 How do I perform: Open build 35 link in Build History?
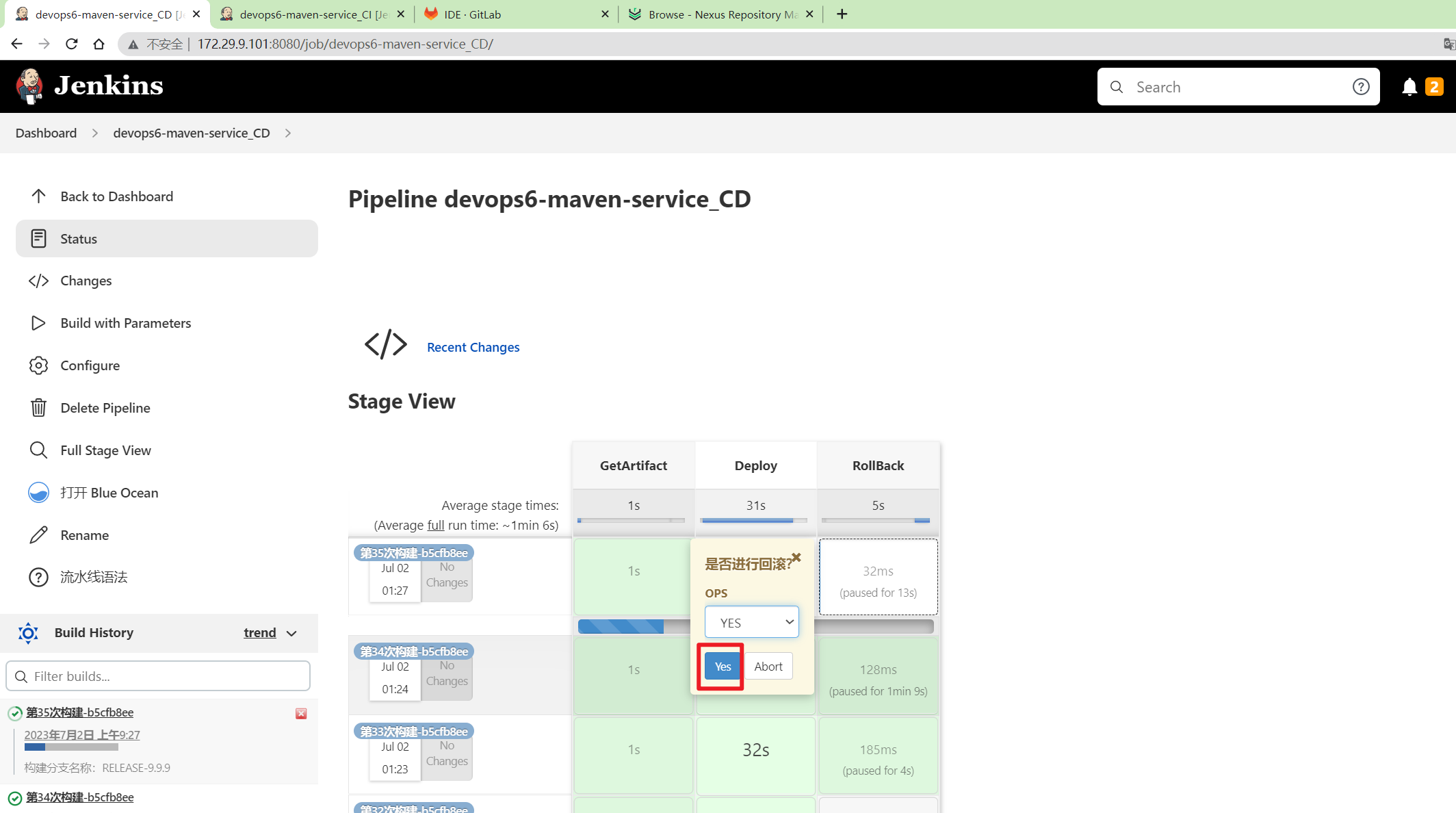pyautogui.click(x=79, y=712)
